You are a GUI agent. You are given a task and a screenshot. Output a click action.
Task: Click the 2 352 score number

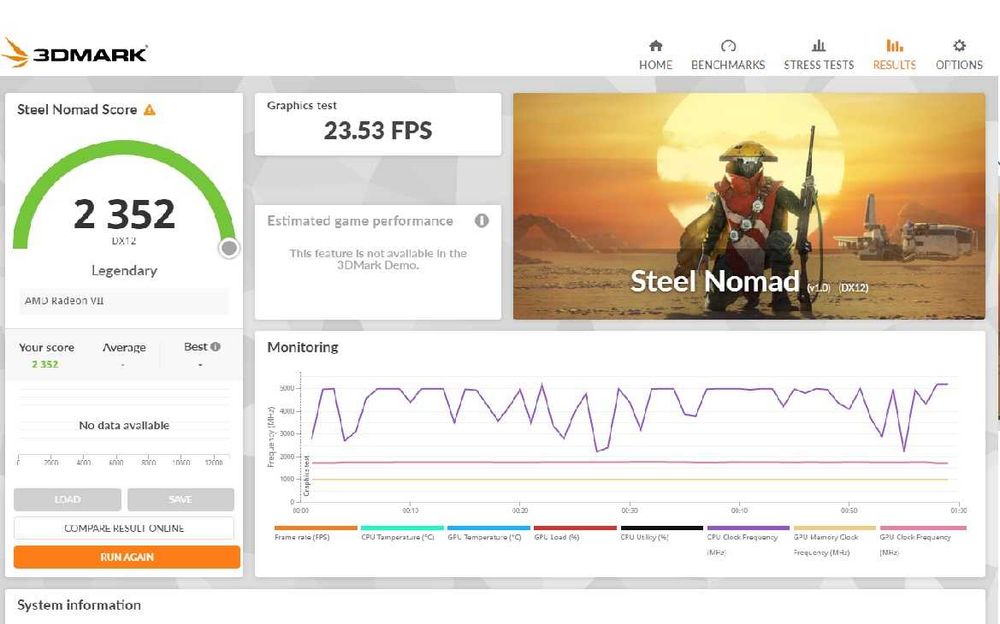click(x=124, y=214)
